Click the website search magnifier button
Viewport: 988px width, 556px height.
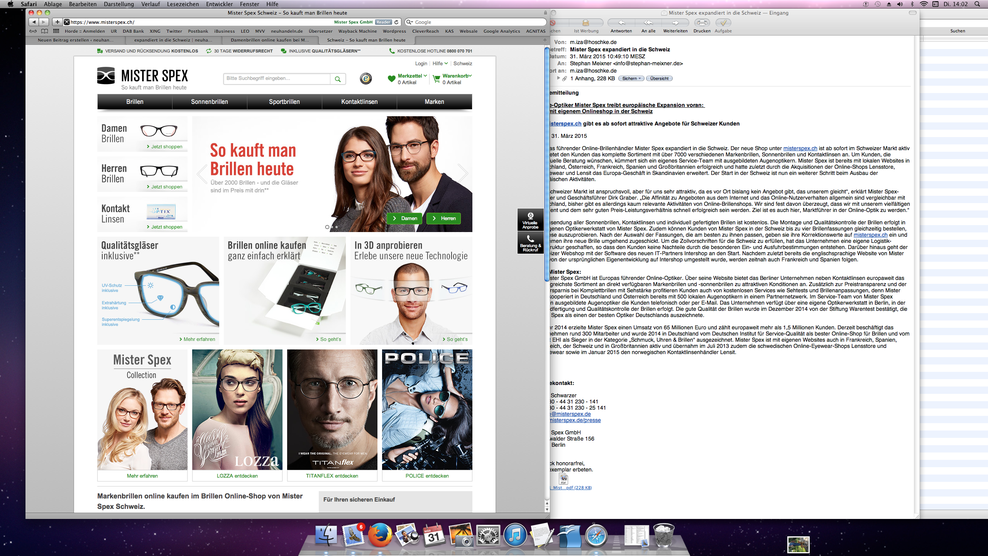[x=338, y=79]
